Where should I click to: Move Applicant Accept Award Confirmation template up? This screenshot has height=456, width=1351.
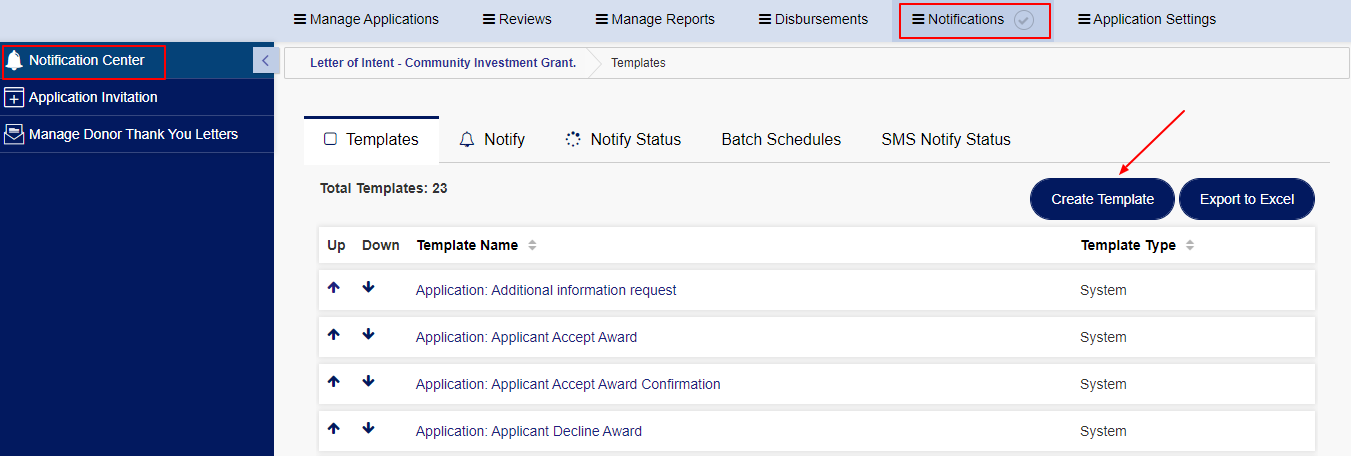point(334,381)
